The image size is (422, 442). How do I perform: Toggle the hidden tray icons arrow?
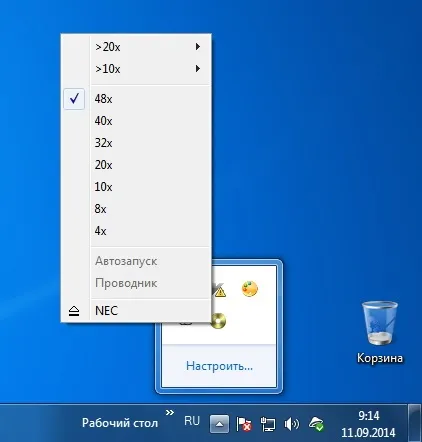point(219,424)
